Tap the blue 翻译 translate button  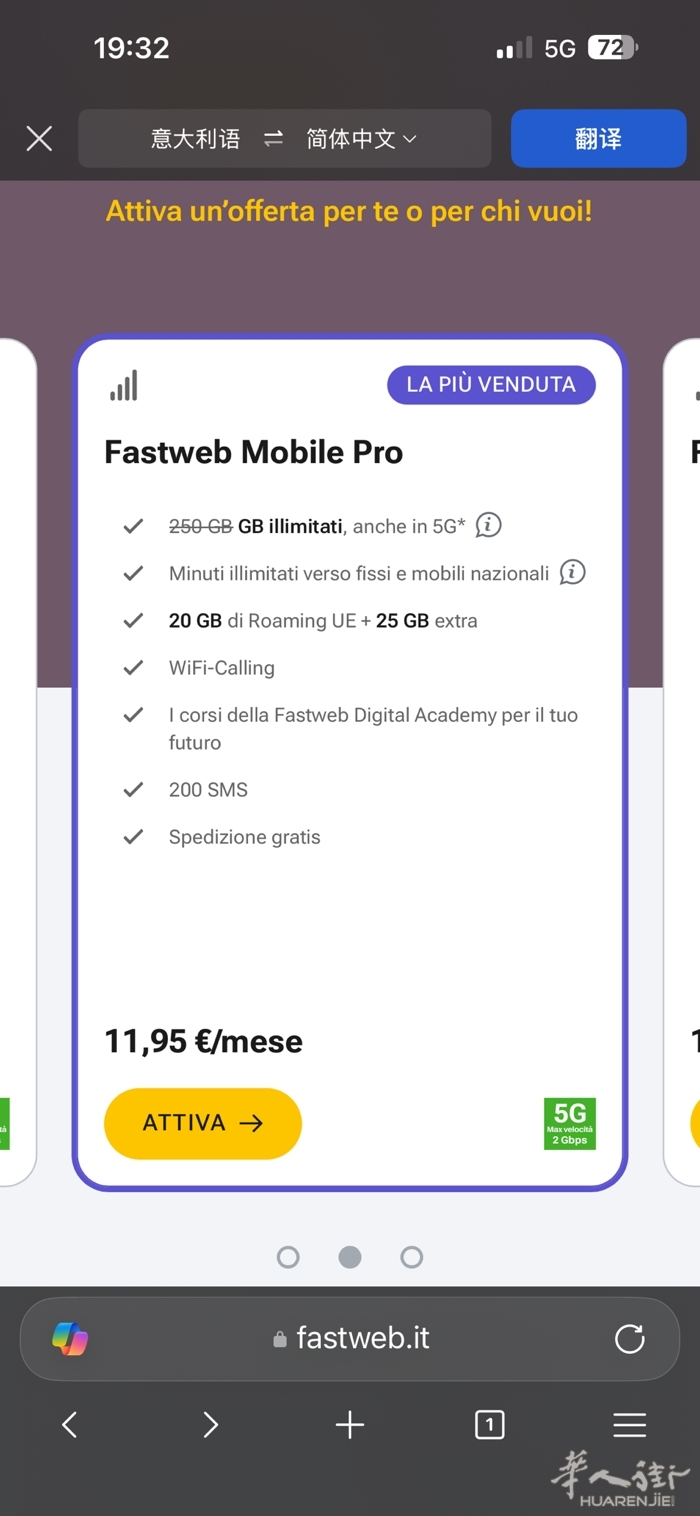tap(598, 138)
